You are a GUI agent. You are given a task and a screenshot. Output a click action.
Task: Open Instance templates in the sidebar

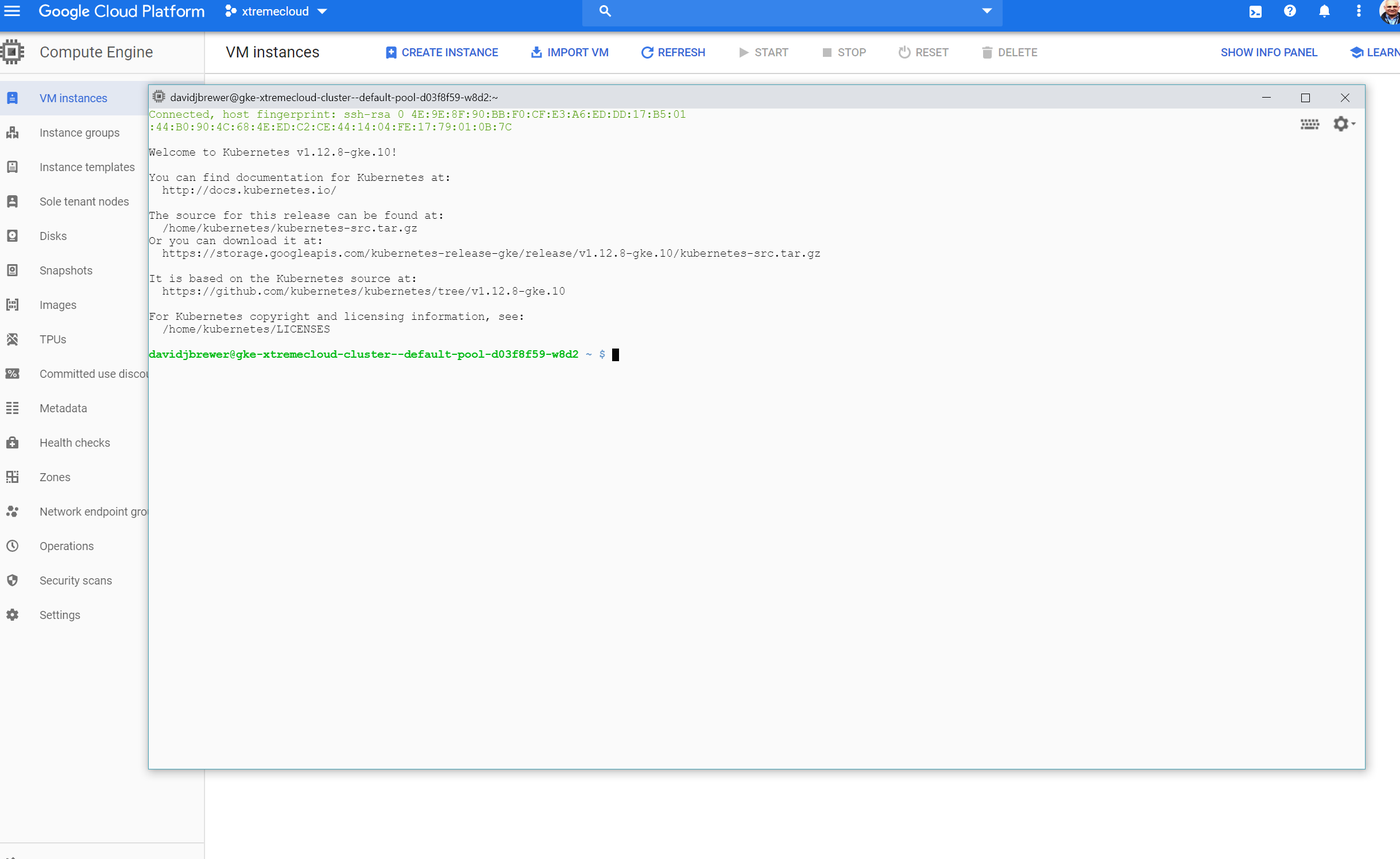(87, 167)
